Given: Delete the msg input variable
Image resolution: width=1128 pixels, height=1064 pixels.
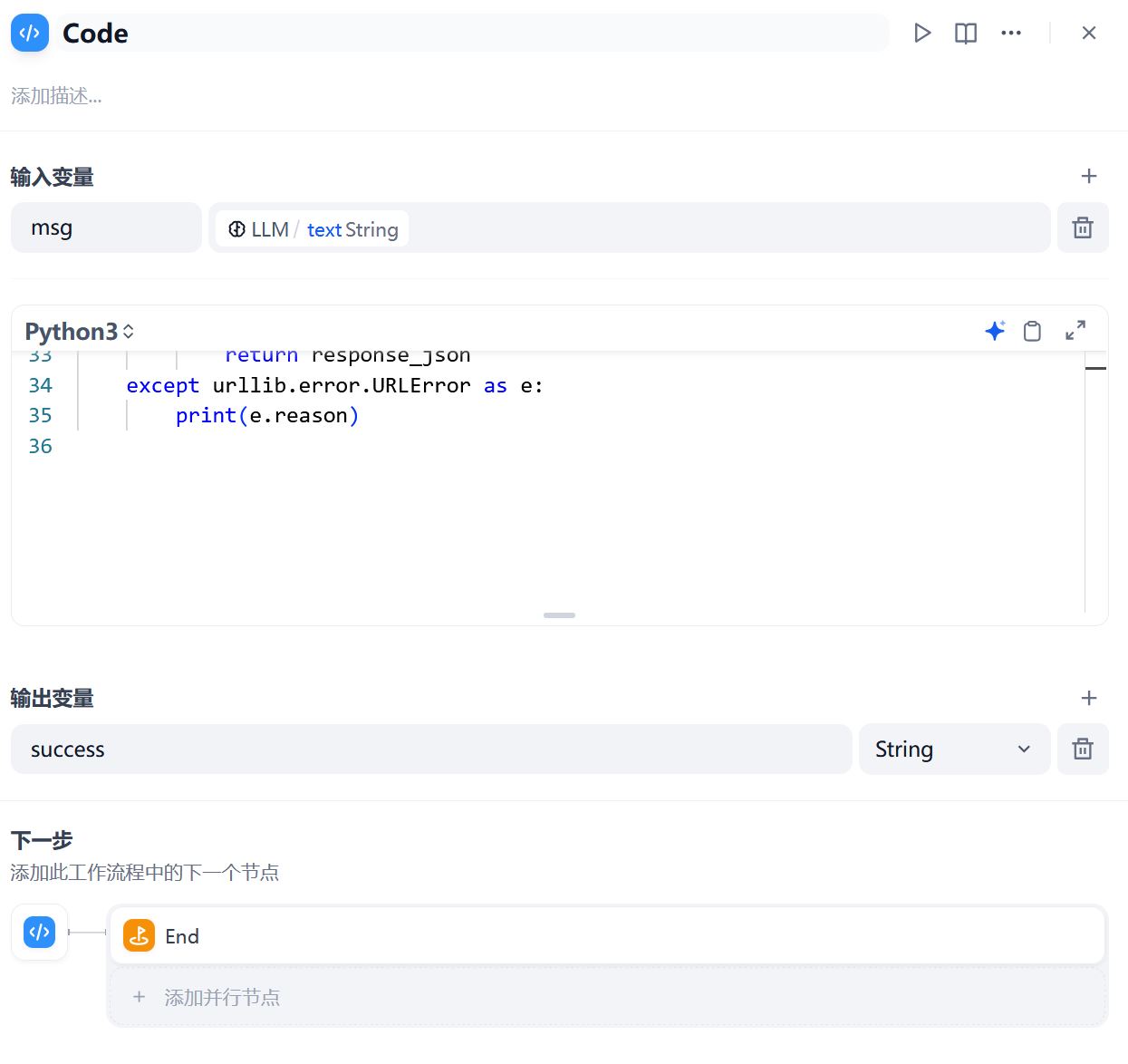Looking at the screenshot, I should (x=1083, y=228).
